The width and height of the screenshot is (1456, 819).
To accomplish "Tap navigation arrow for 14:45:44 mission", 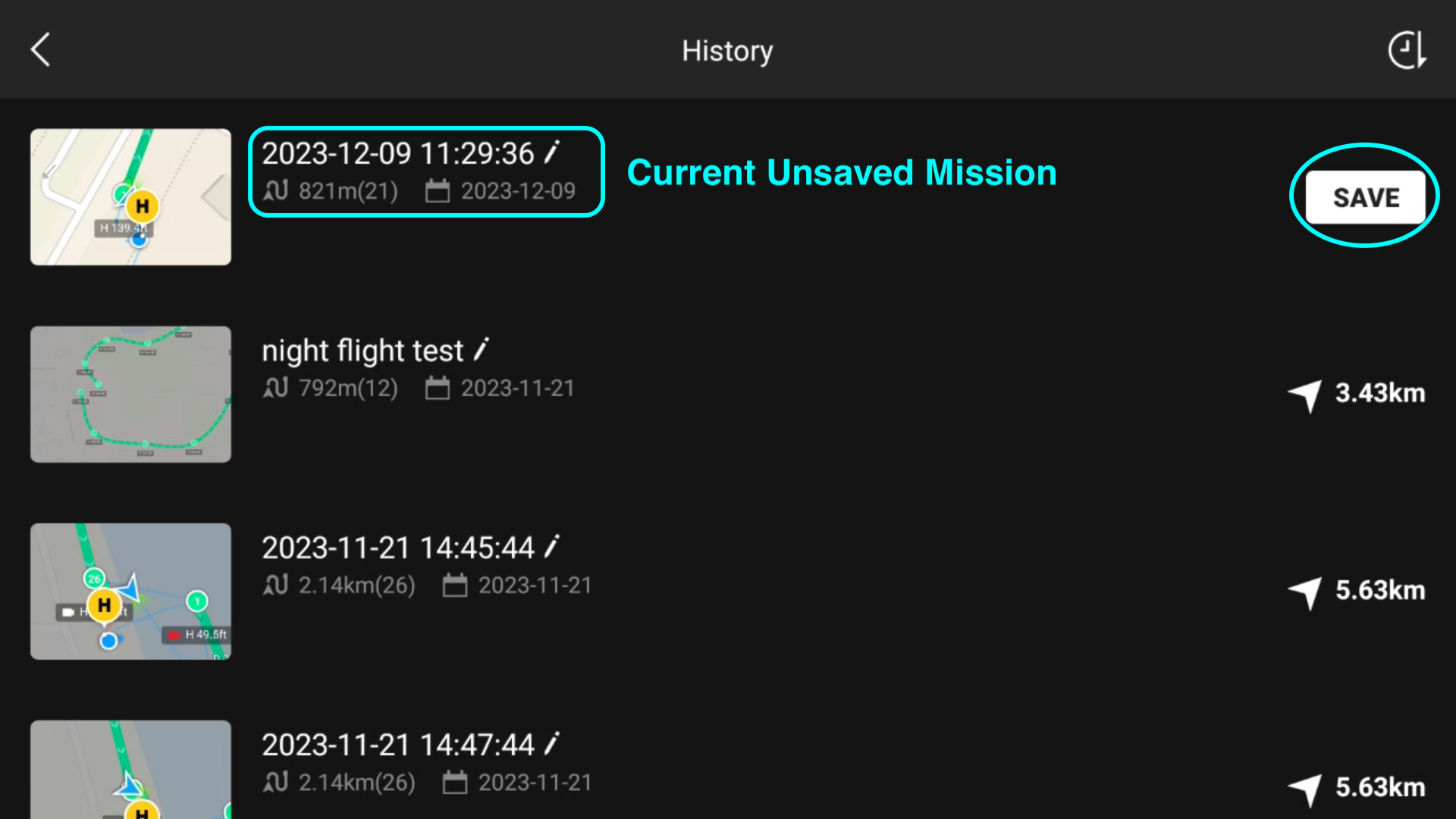I will [1305, 592].
